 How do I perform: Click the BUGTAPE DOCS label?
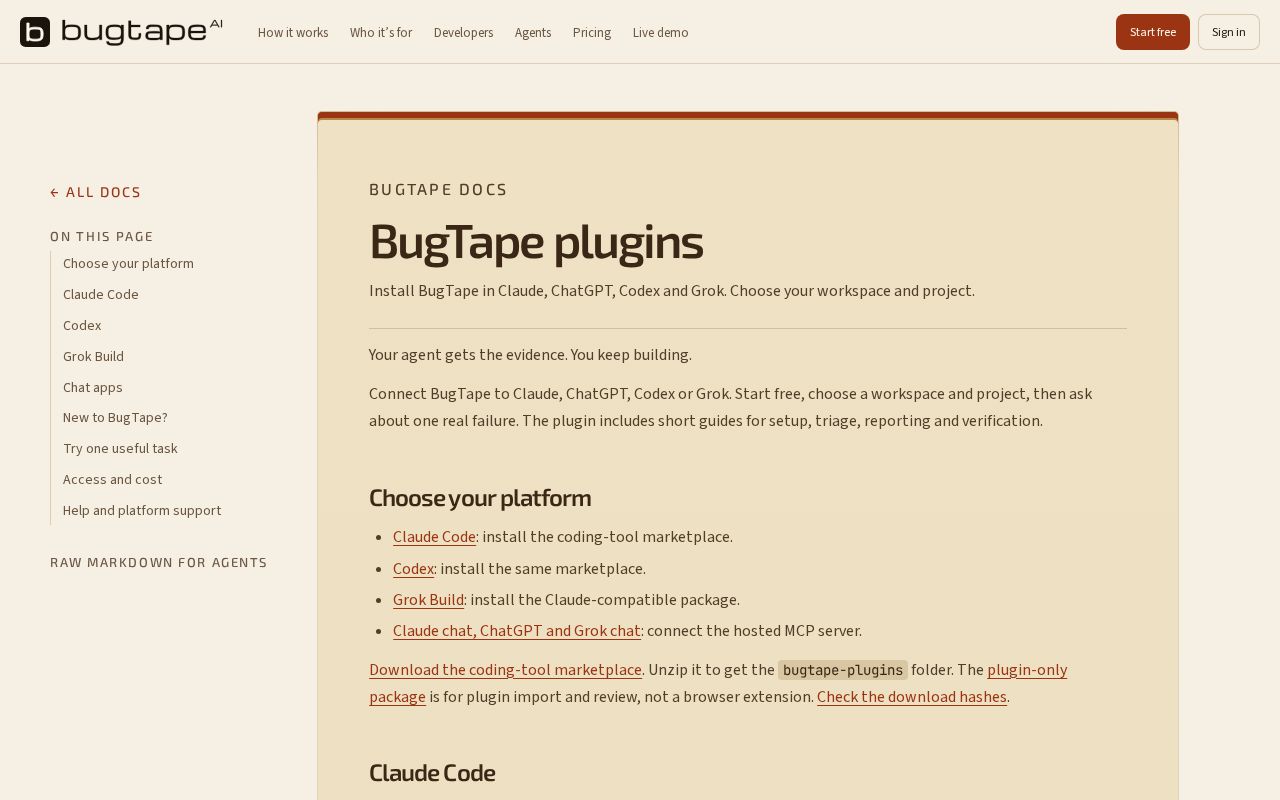pyautogui.click(x=438, y=190)
